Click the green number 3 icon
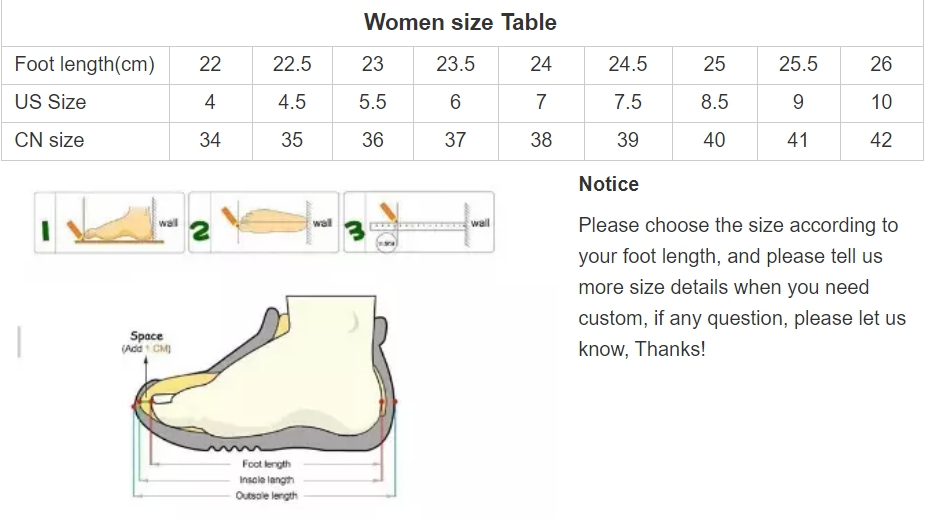 pos(355,230)
